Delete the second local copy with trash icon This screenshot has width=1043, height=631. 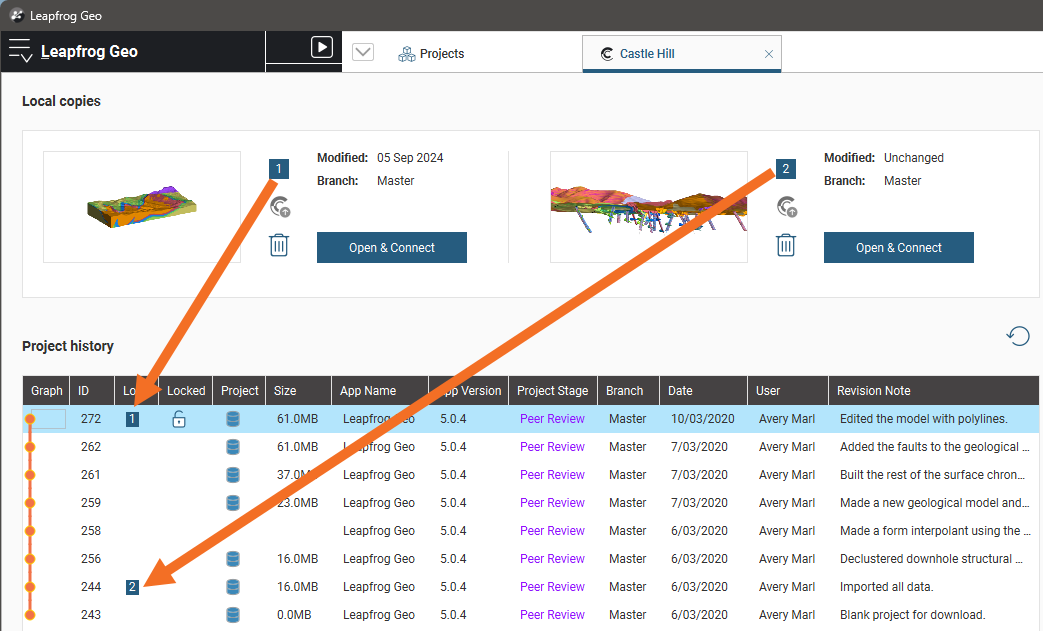click(x=786, y=245)
